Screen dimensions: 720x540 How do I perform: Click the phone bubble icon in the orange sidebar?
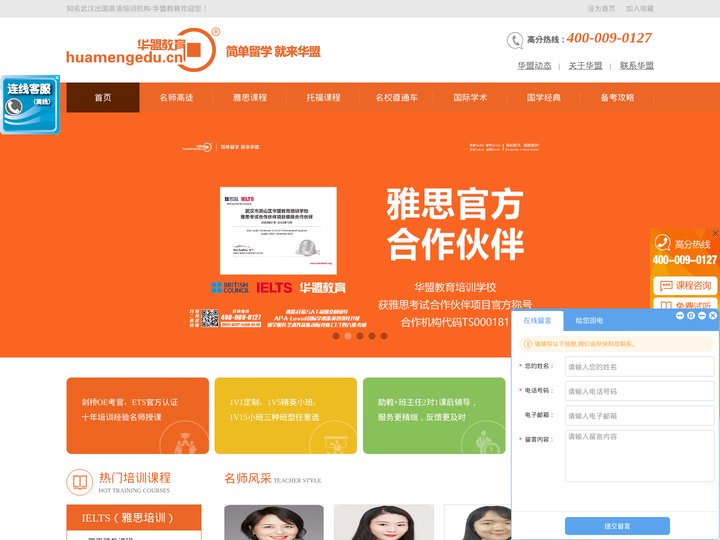[662, 242]
